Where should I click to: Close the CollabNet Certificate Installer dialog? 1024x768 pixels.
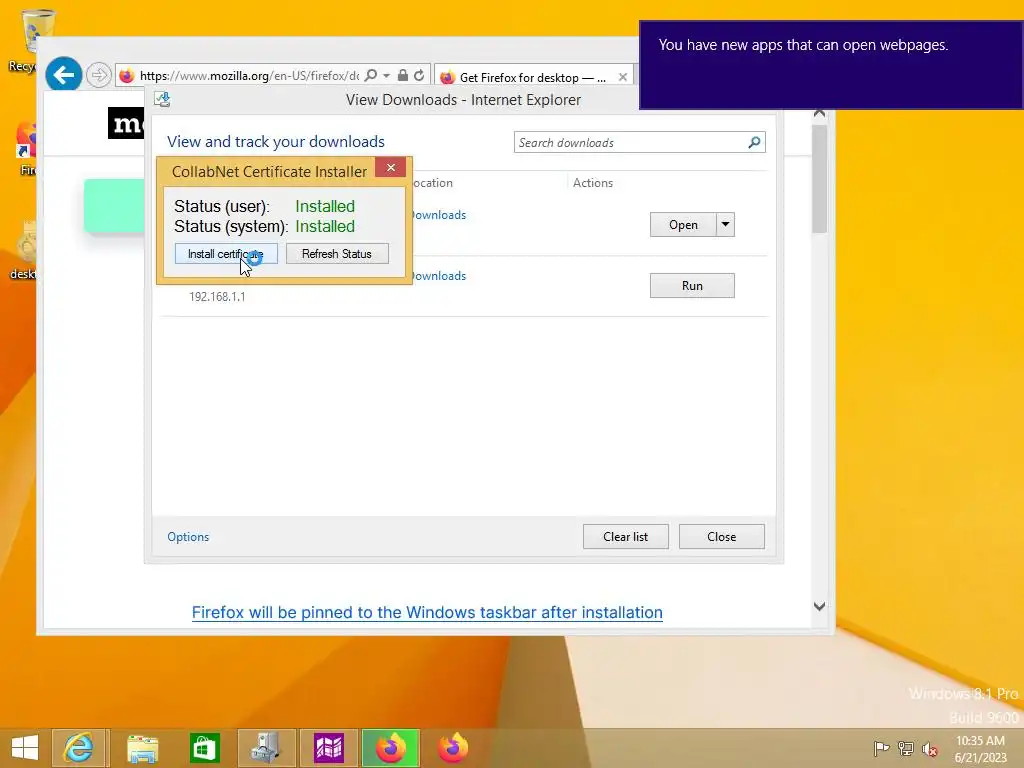[391, 168]
